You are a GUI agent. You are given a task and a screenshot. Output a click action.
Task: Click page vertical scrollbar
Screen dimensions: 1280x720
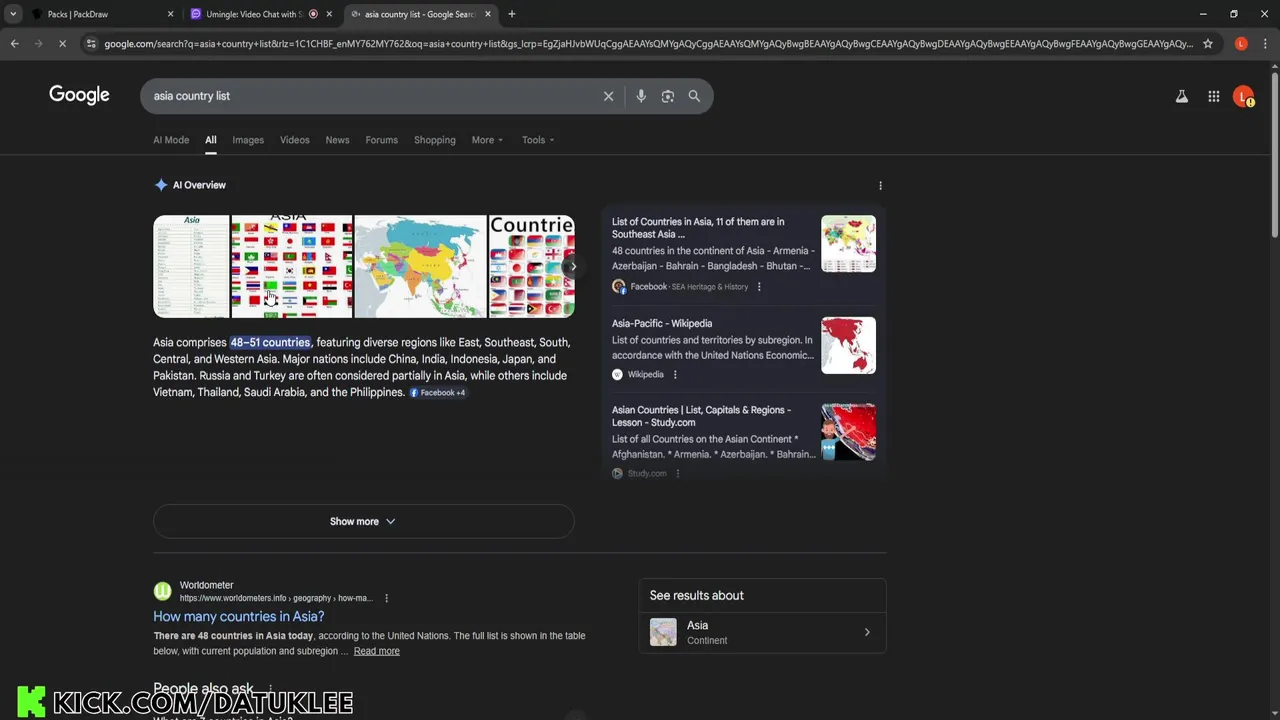1274,155
